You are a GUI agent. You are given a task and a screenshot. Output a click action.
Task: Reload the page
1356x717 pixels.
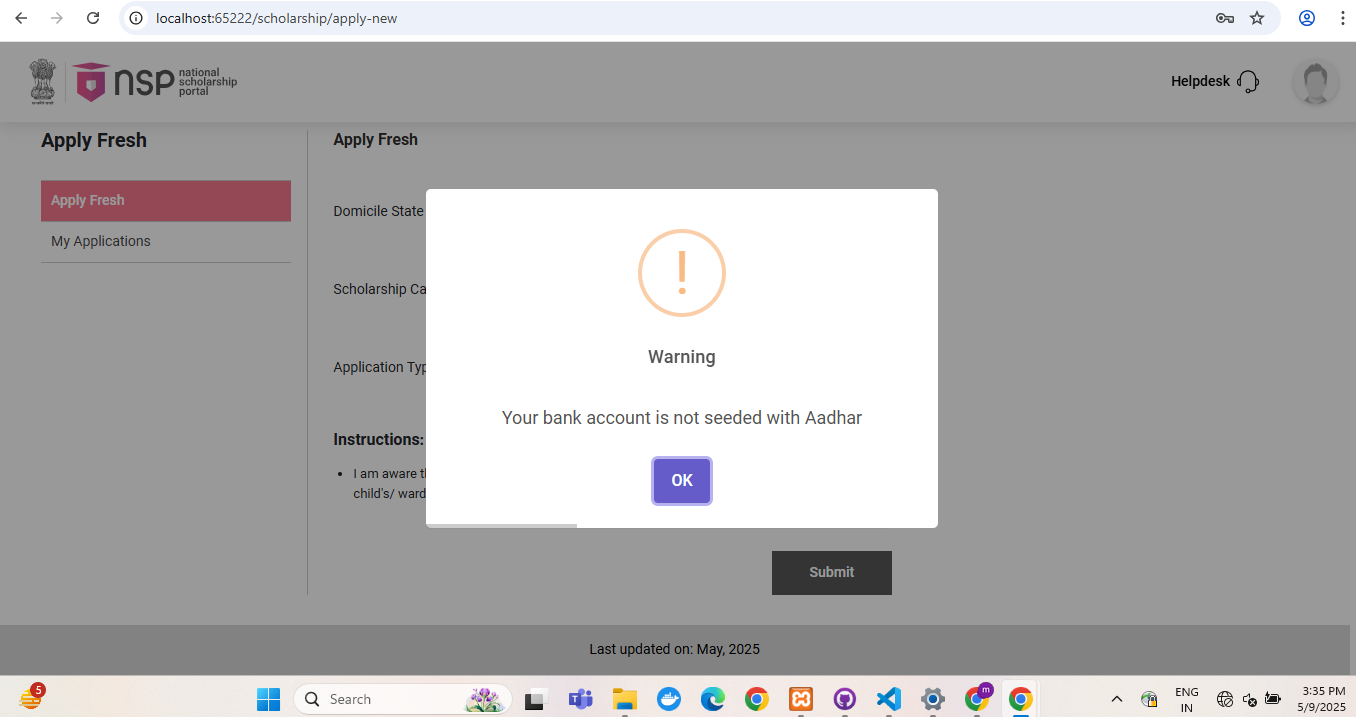tap(93, 18)
